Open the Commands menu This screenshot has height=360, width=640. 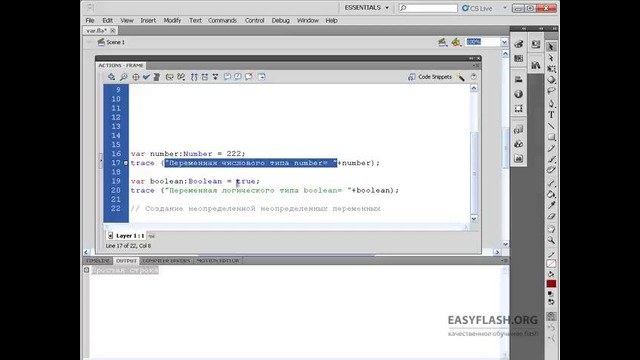tap(222, 20)
